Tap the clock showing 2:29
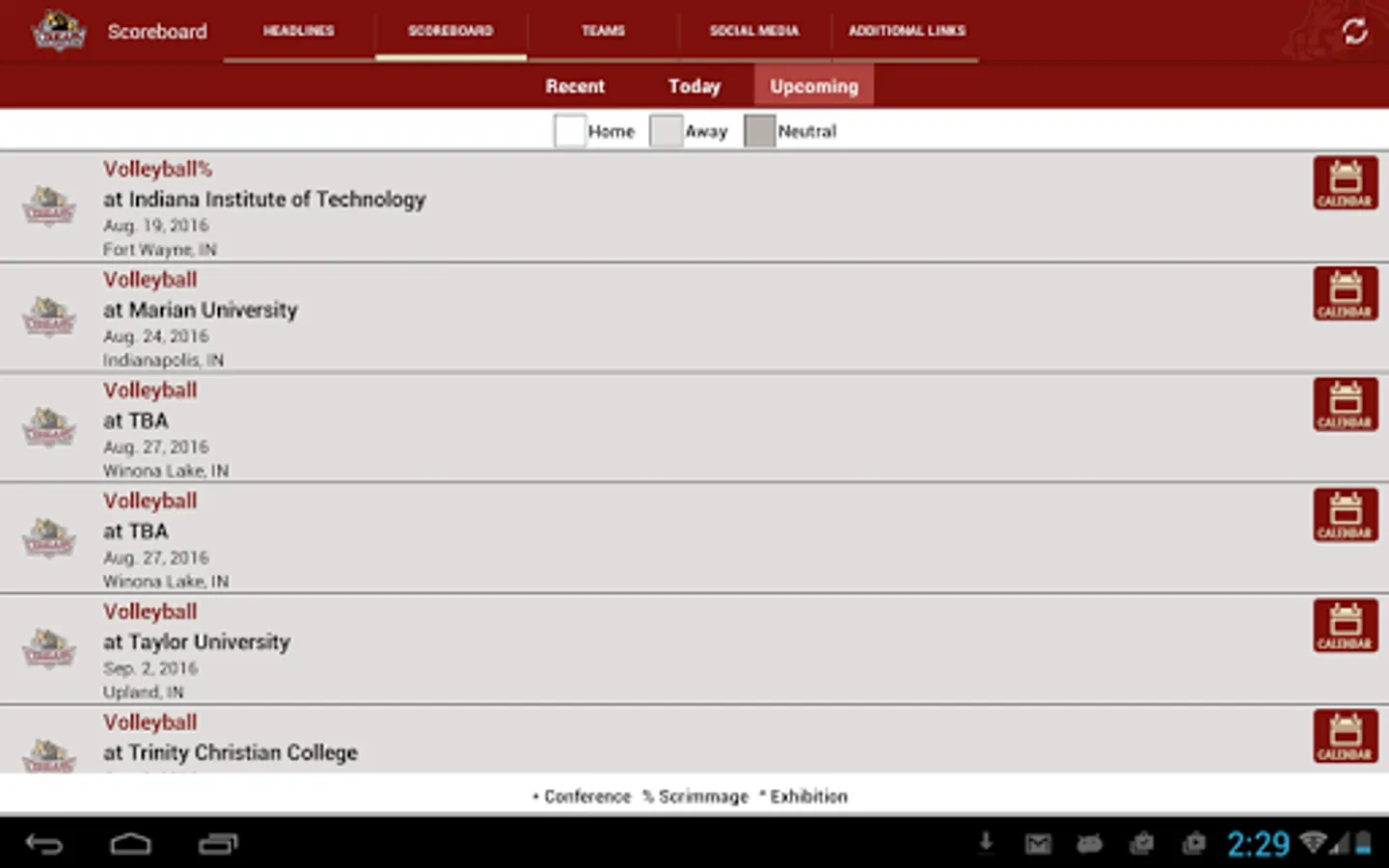Screen dimensions: 1389x868 [1258, 845]
